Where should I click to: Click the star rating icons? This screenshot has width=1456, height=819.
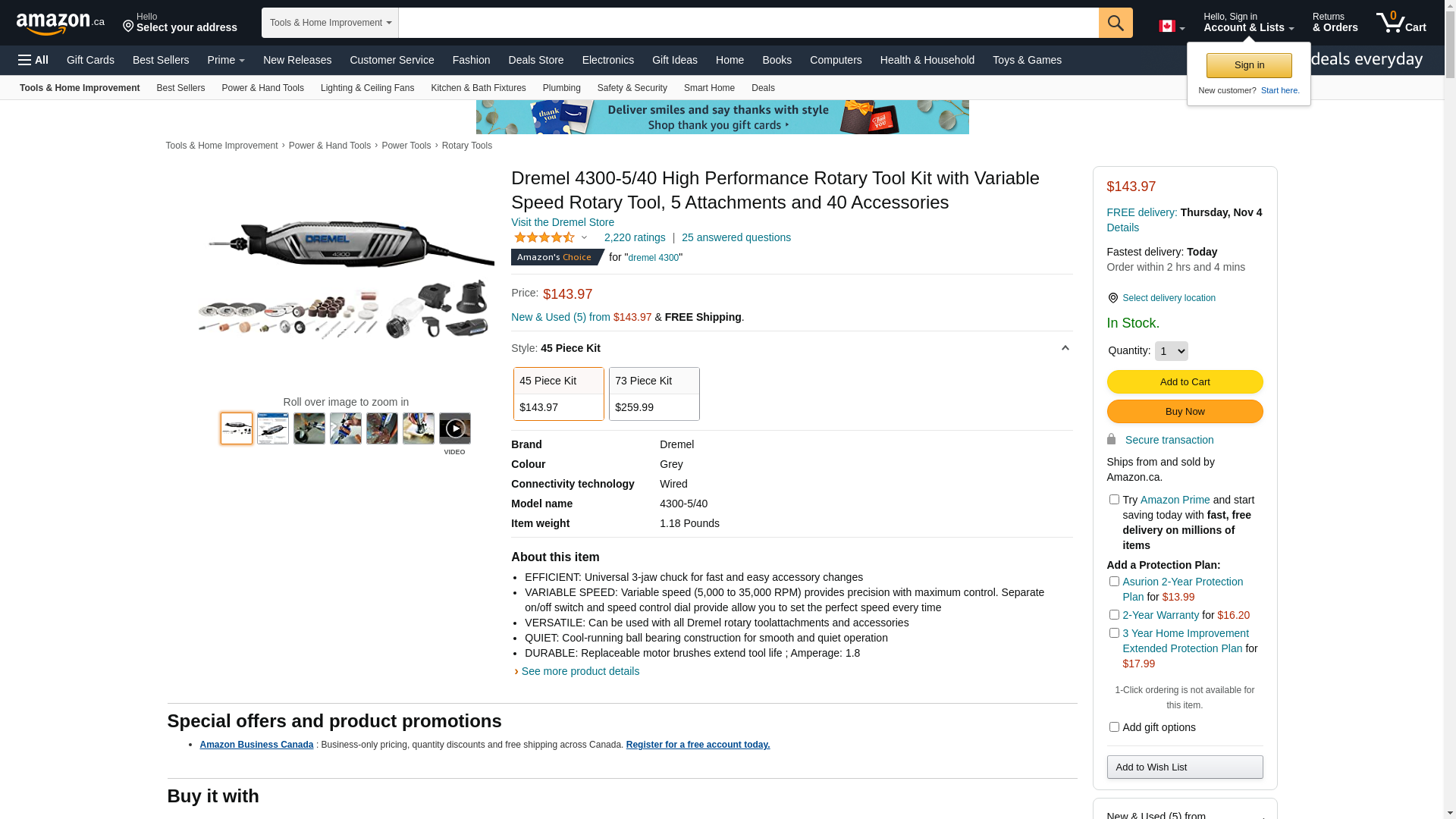click(544, 238)
